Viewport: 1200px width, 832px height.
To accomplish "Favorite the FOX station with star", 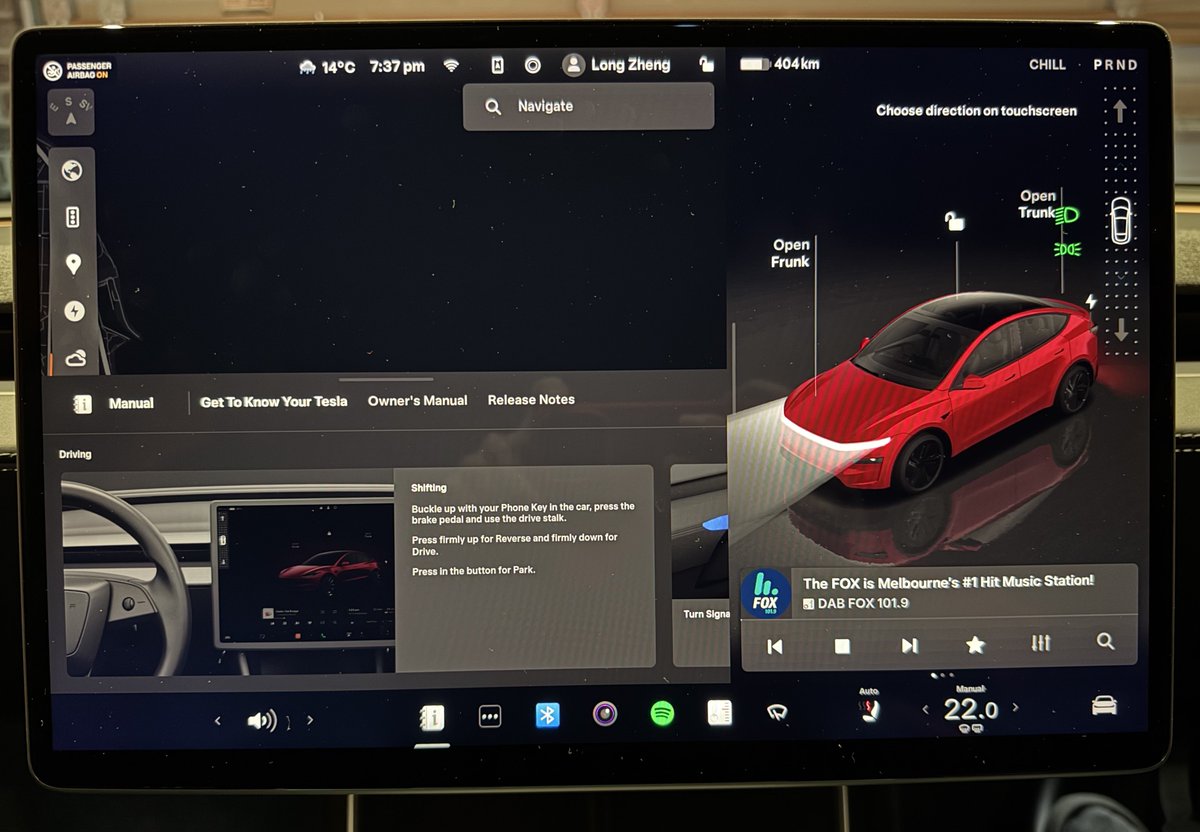I will pyautogui.click(x=975, y=645).
